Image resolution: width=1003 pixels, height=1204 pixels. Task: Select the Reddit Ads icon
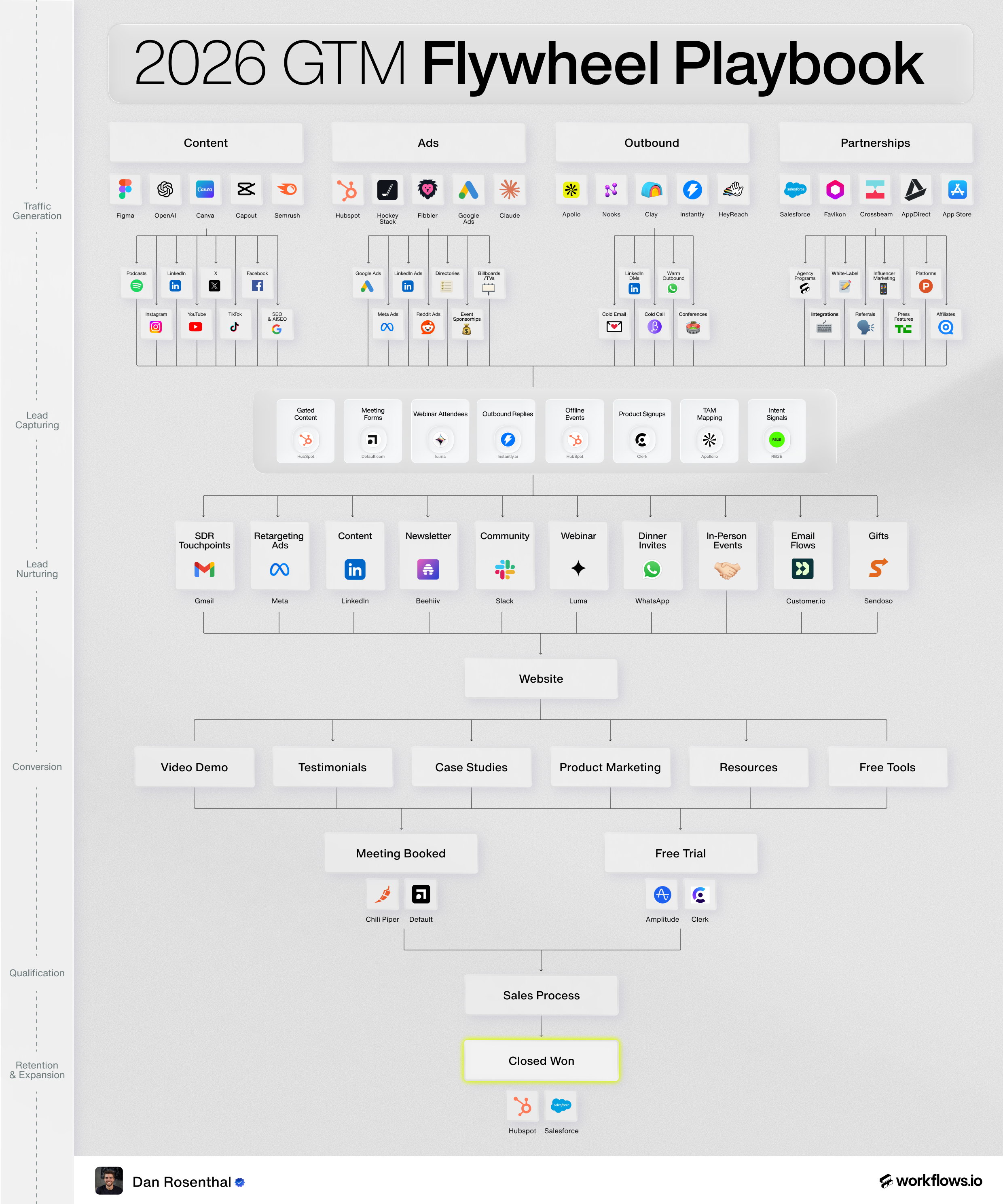(x=428, y=327)
